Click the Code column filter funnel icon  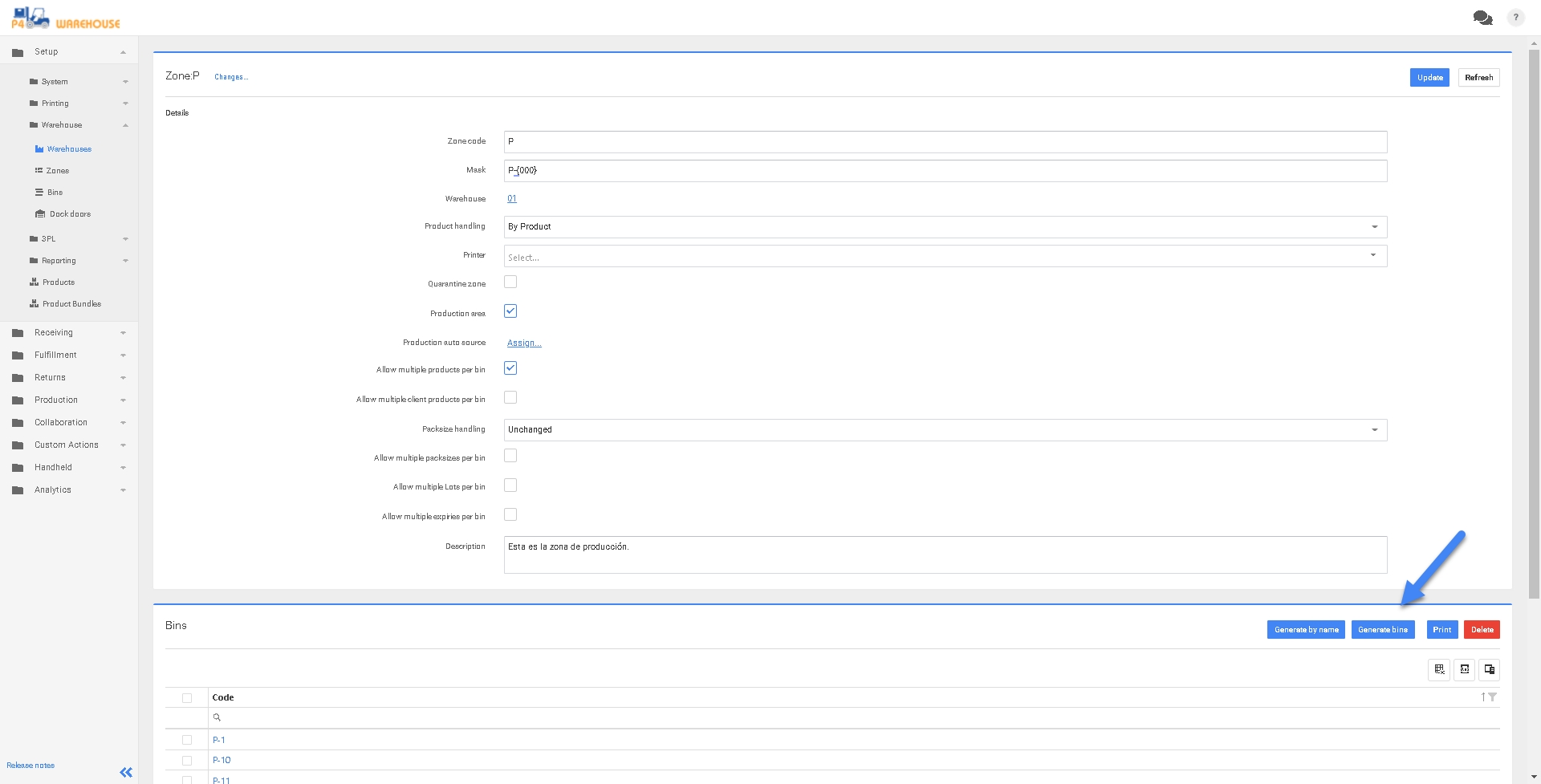[1492, 697]
